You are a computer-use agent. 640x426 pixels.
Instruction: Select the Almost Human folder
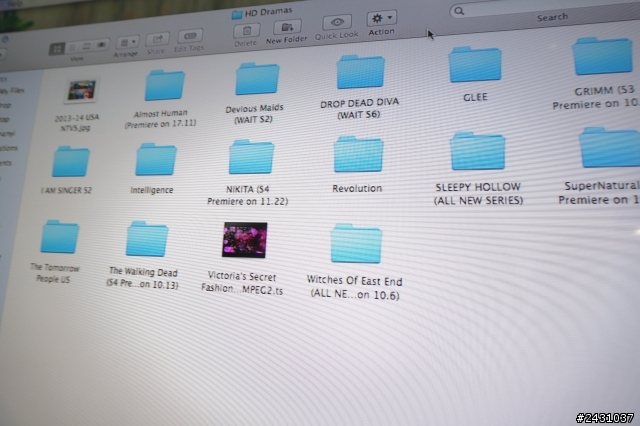165,85
